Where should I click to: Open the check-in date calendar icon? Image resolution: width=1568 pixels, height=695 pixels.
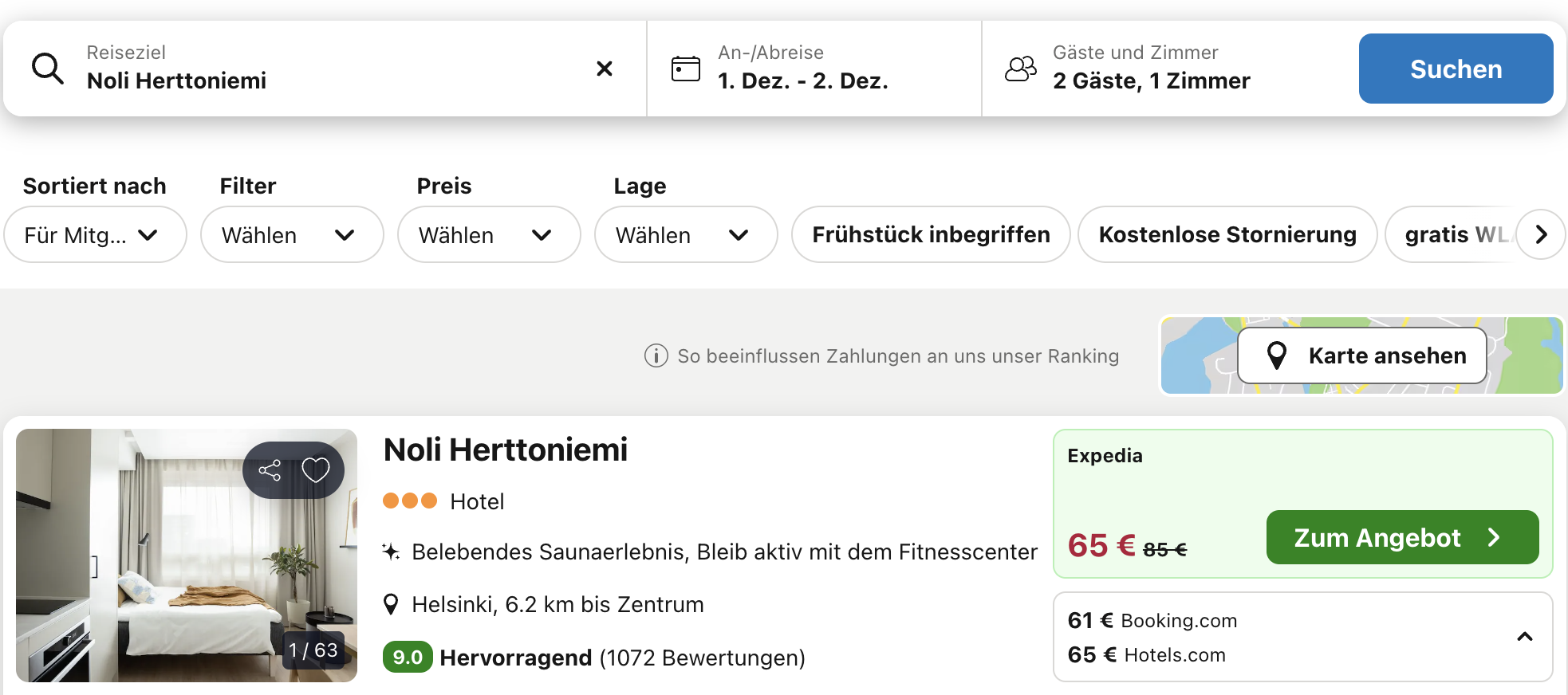click(685, 69)
